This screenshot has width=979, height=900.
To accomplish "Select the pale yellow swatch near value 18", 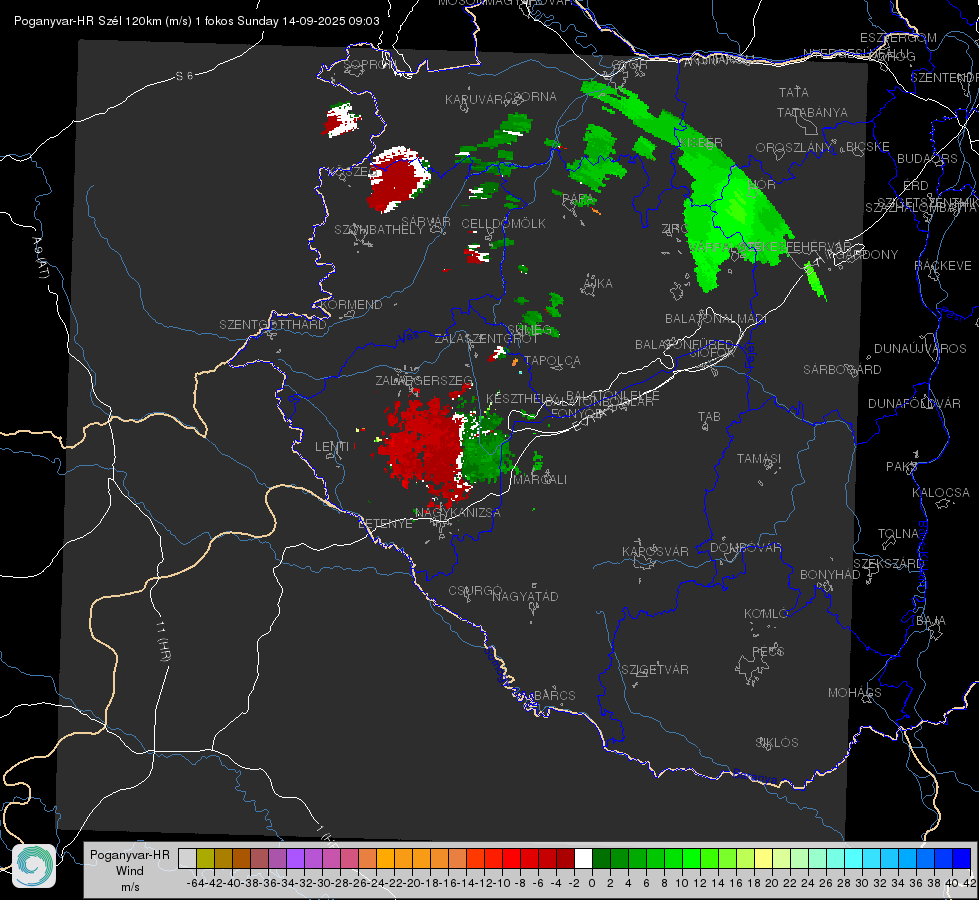I will pos(764,858).
